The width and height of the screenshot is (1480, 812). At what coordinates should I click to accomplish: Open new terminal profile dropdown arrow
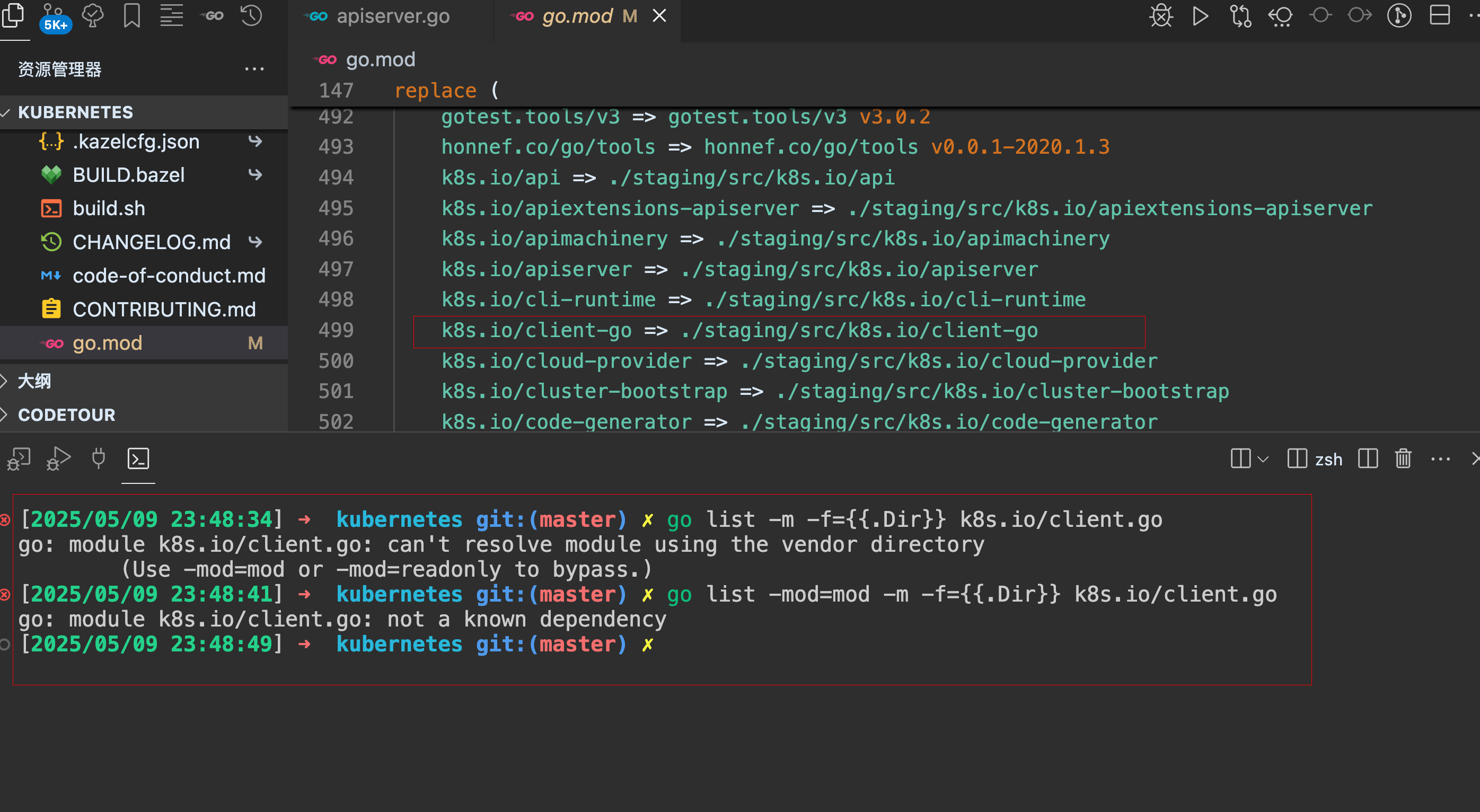(x=1263, y=459)
